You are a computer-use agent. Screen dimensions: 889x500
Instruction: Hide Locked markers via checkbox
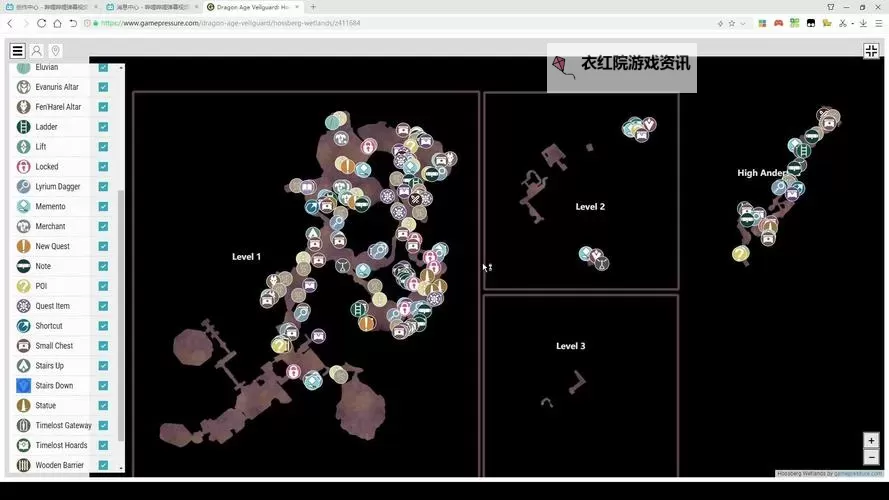(103, 167)
